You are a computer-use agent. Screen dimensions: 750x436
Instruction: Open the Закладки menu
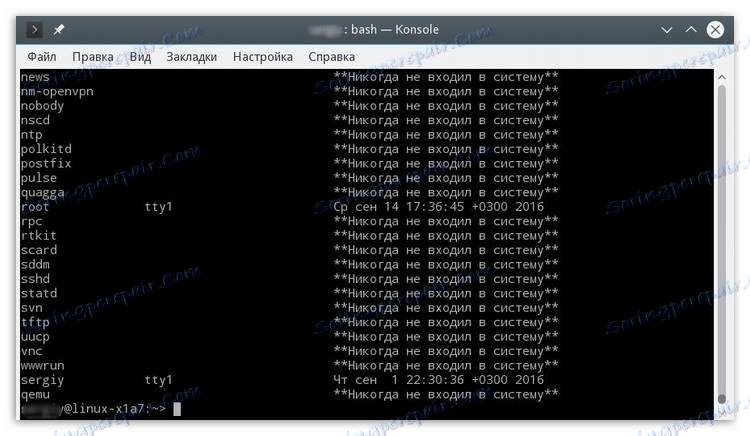pyautogui.click(x=191, y=57)
